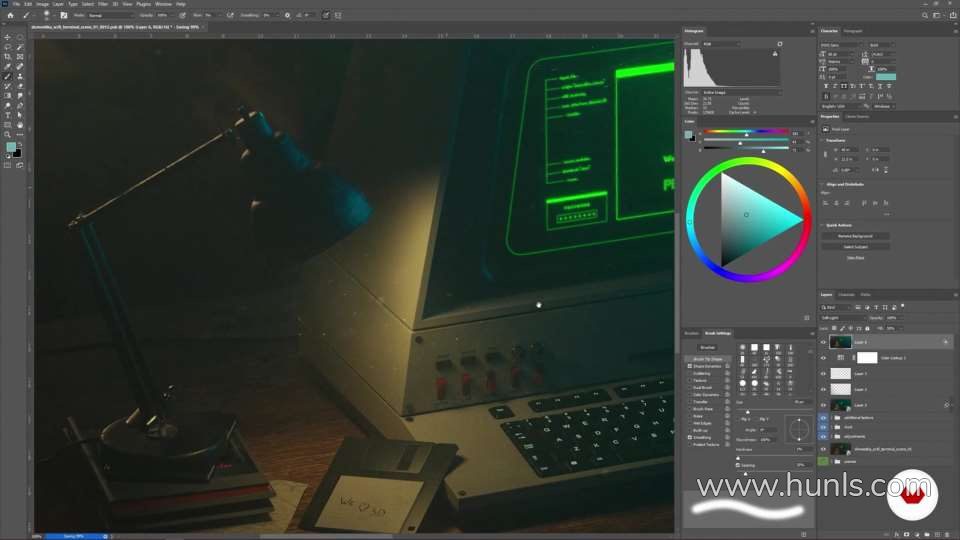Select the Frame tool
Image resolution: width=960 pixels, height=540 pixels.
point(20,57)
